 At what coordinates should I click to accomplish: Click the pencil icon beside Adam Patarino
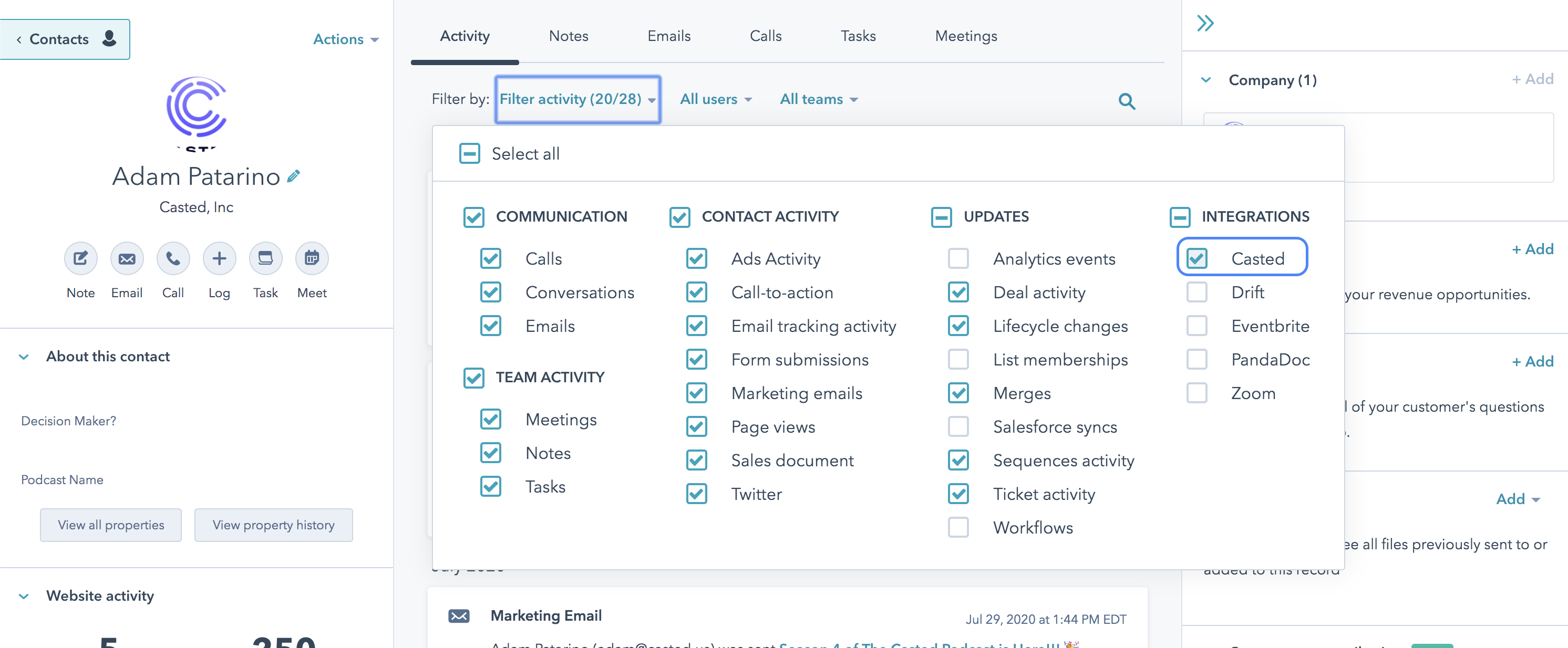click(293, 176)
